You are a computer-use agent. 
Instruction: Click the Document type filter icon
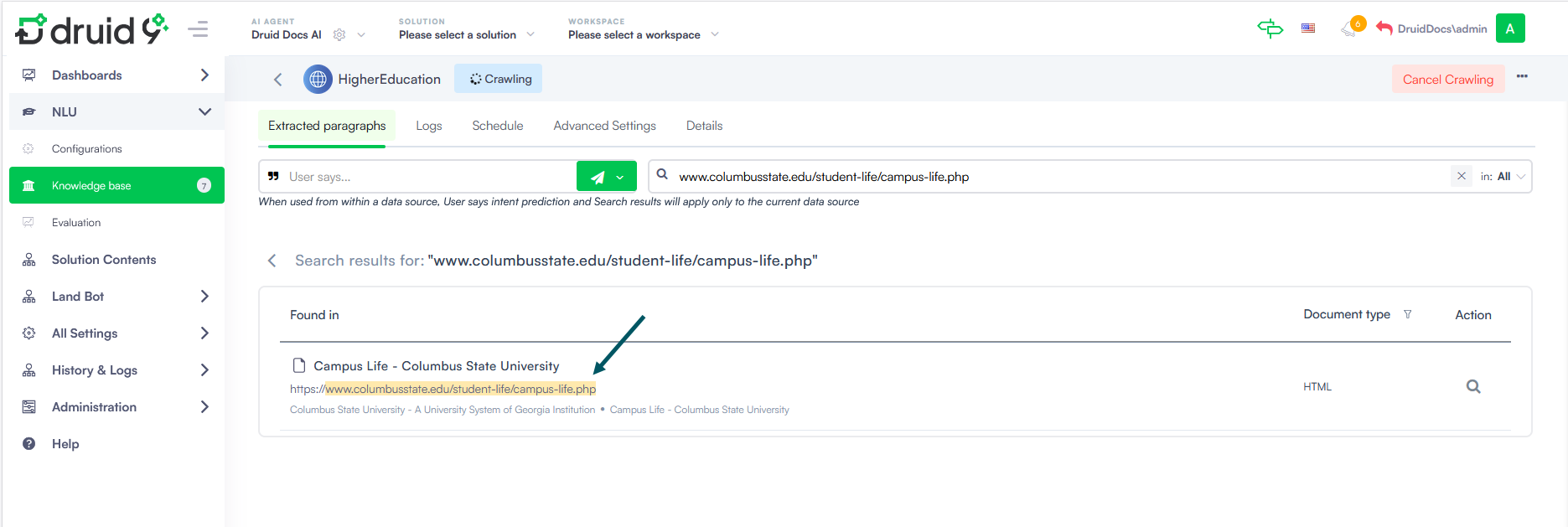click(x=1408, y=315)
